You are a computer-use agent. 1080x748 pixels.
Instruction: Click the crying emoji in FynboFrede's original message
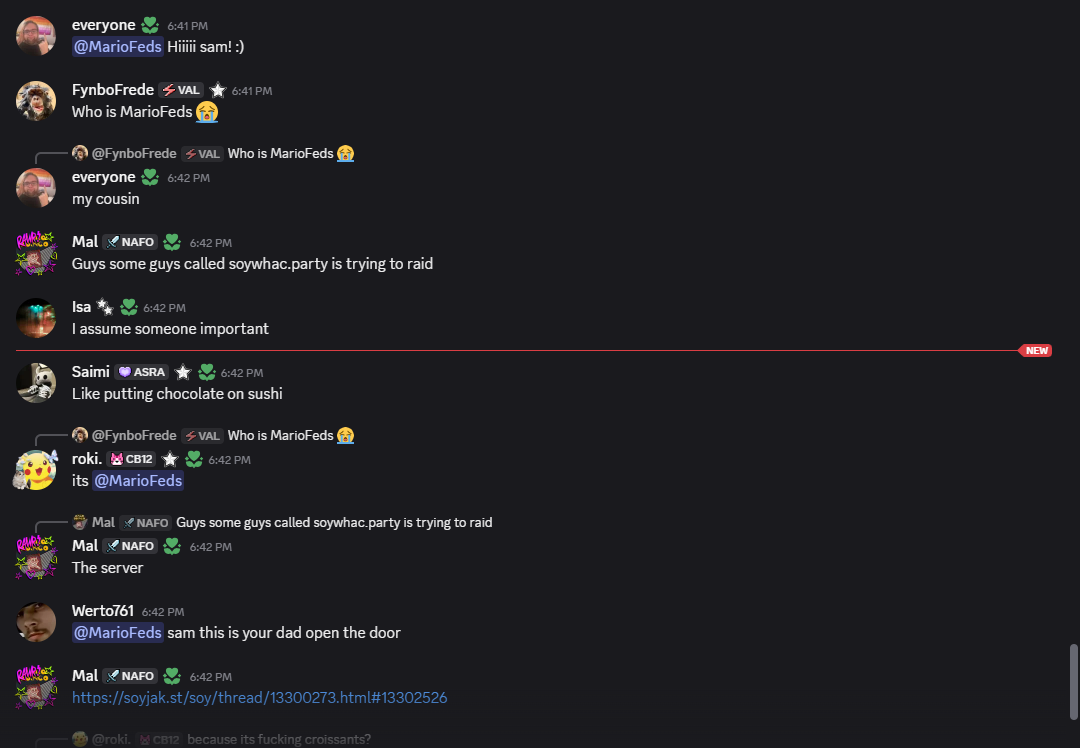click(x=207, y=112)
